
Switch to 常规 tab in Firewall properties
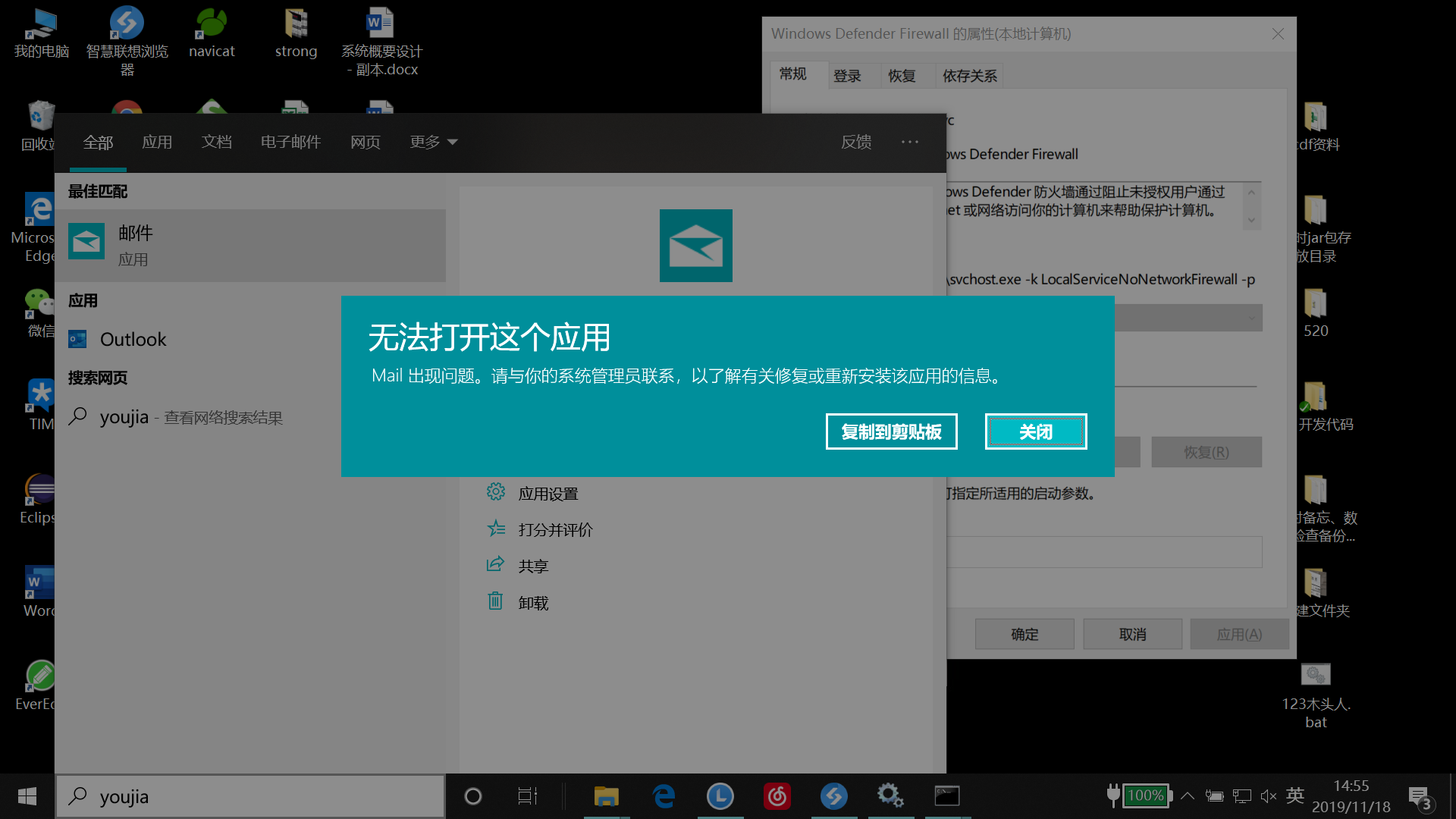tap(792, 74)
